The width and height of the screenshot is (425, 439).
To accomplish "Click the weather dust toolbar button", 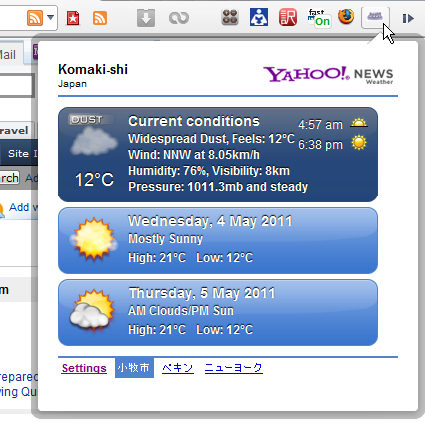I will pos(375,17).
